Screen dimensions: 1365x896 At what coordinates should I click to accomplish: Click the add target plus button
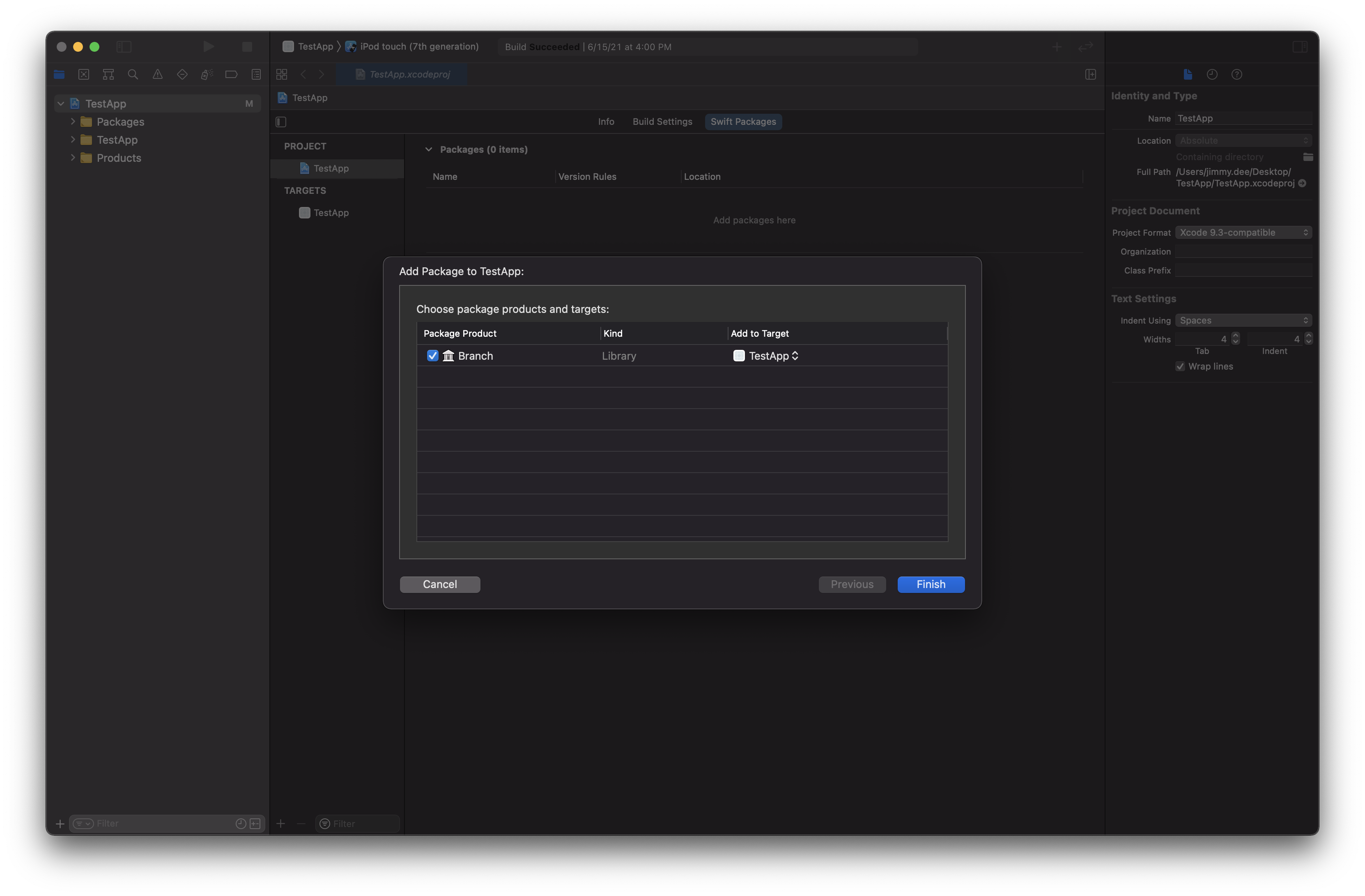click(280, 824)
